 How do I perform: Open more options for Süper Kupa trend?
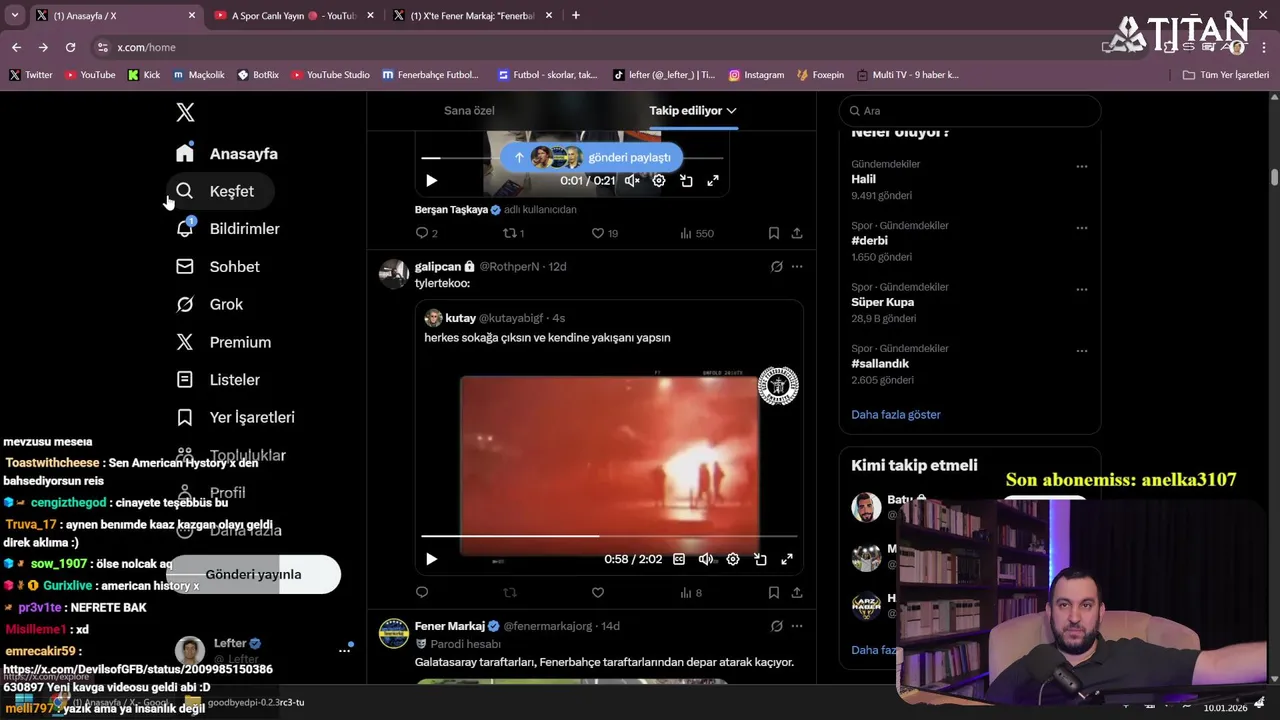(1081, 290)
